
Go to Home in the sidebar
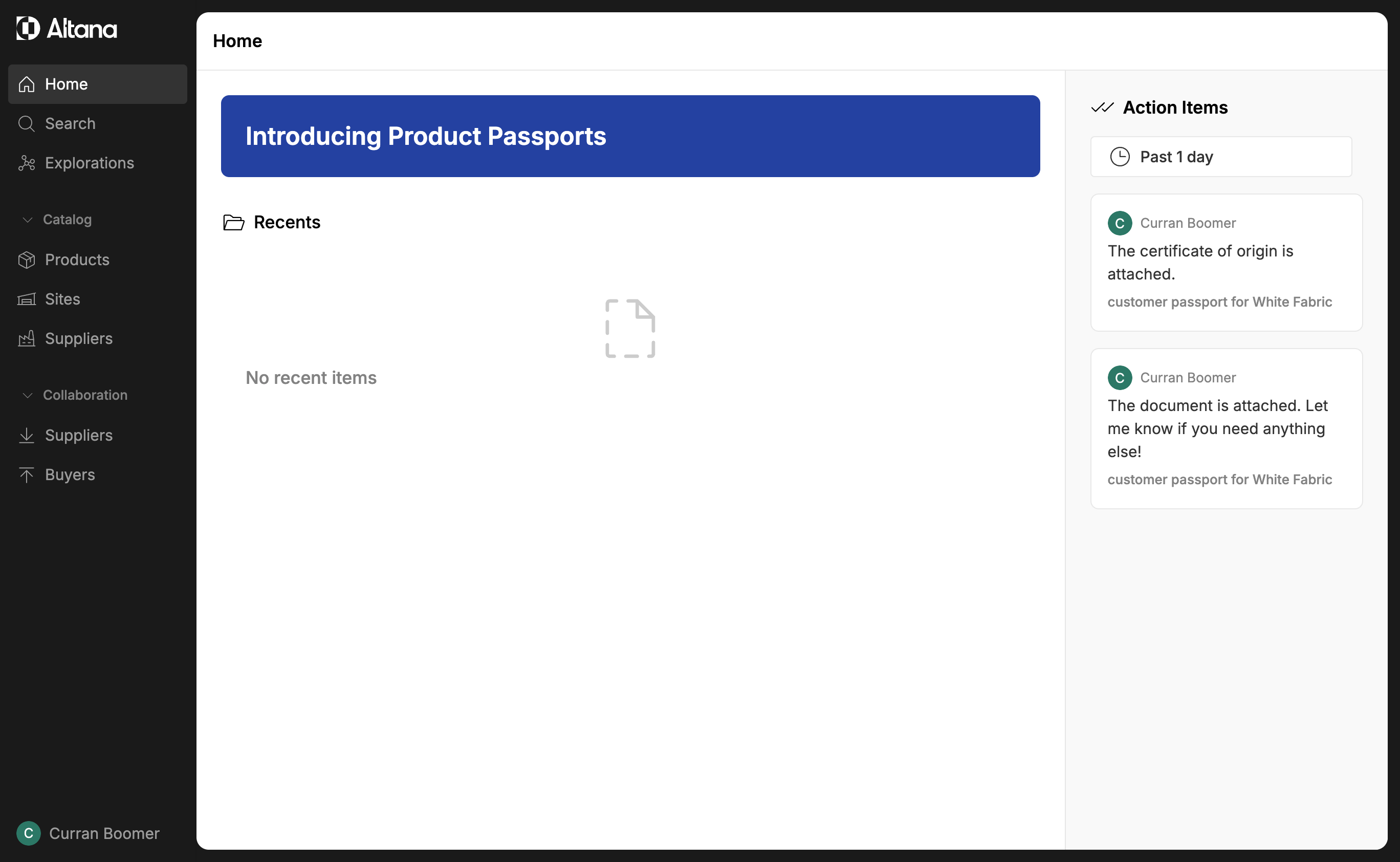pyautogui.click(x=97, y=84)
